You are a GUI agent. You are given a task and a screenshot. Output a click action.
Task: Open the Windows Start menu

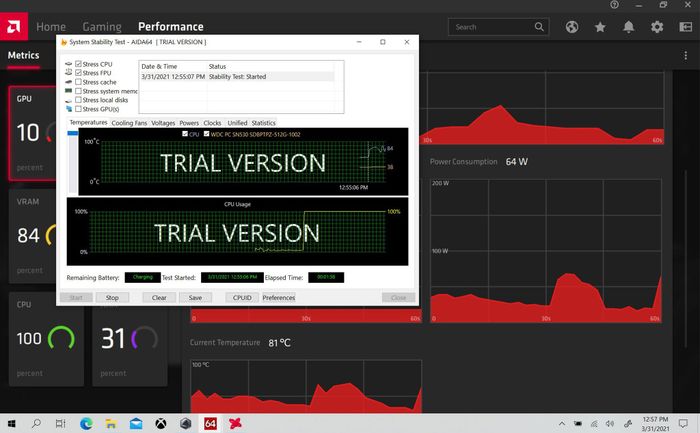12,423
